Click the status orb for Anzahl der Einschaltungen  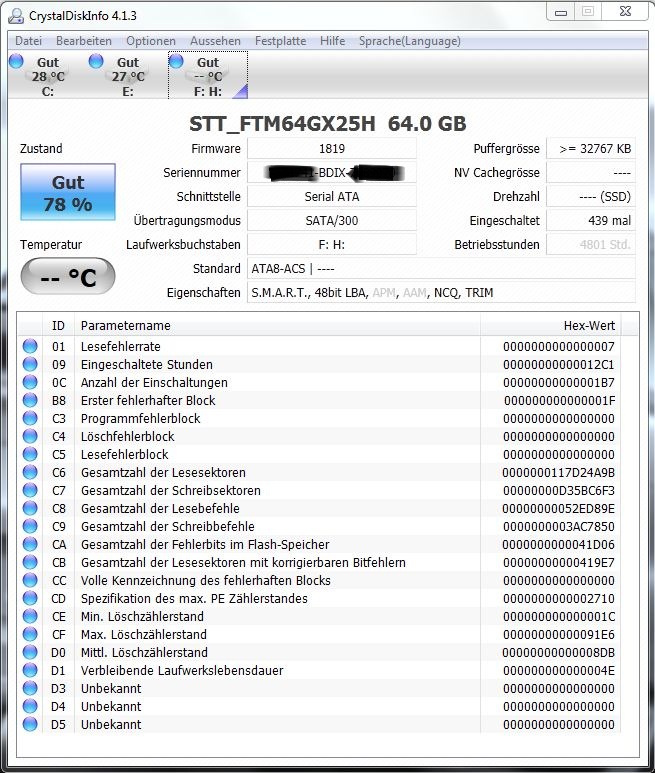pyautogui.click(x=30, y=382)
